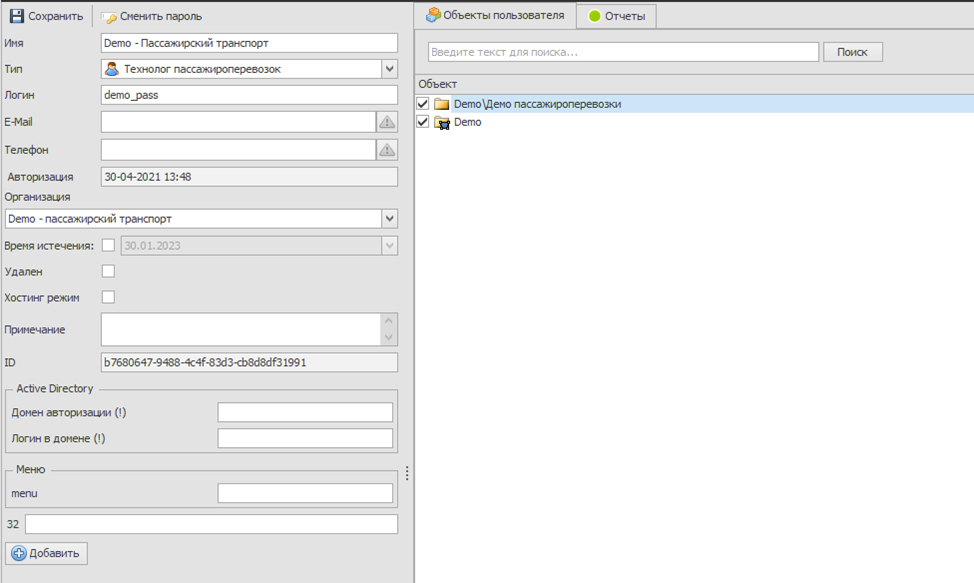Select the Объекты пользователя tab
Screen dimensions: 974x583
coord(495,15)
